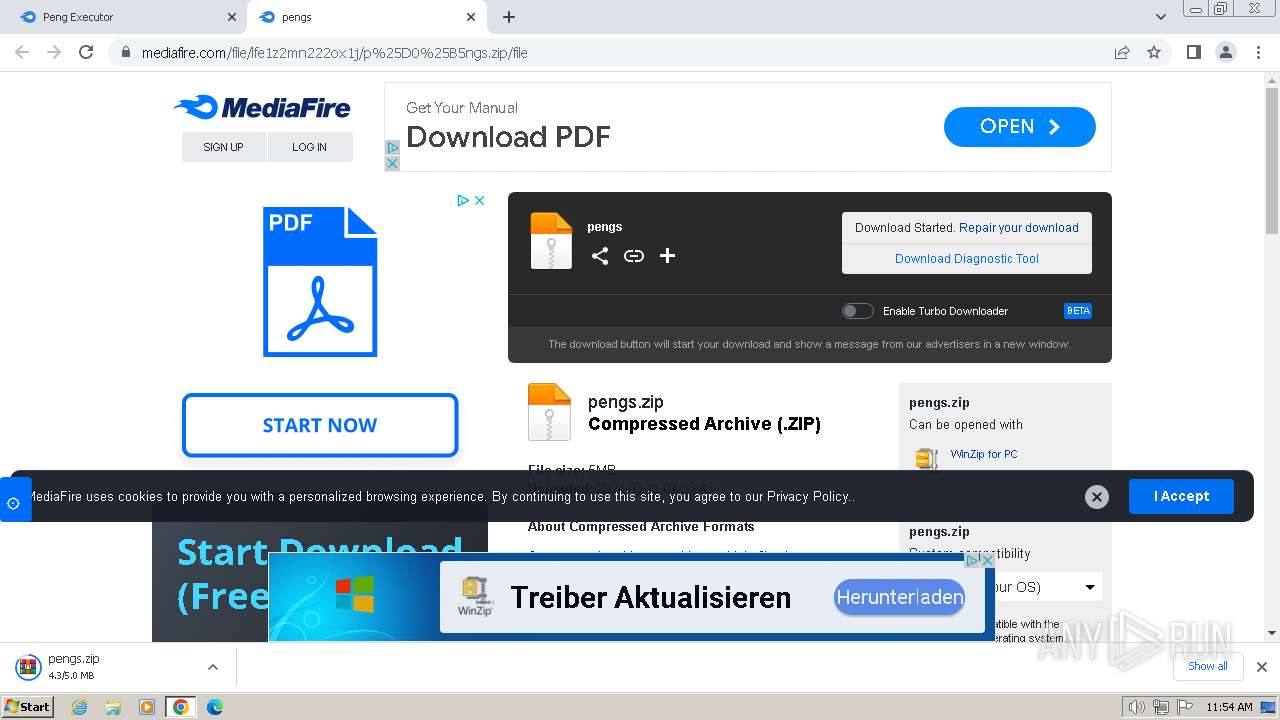Close the pengs tab
Image resolution: width=1280 pixels, height=720 pixels.
pyautogui.click(x=471, y=17)
